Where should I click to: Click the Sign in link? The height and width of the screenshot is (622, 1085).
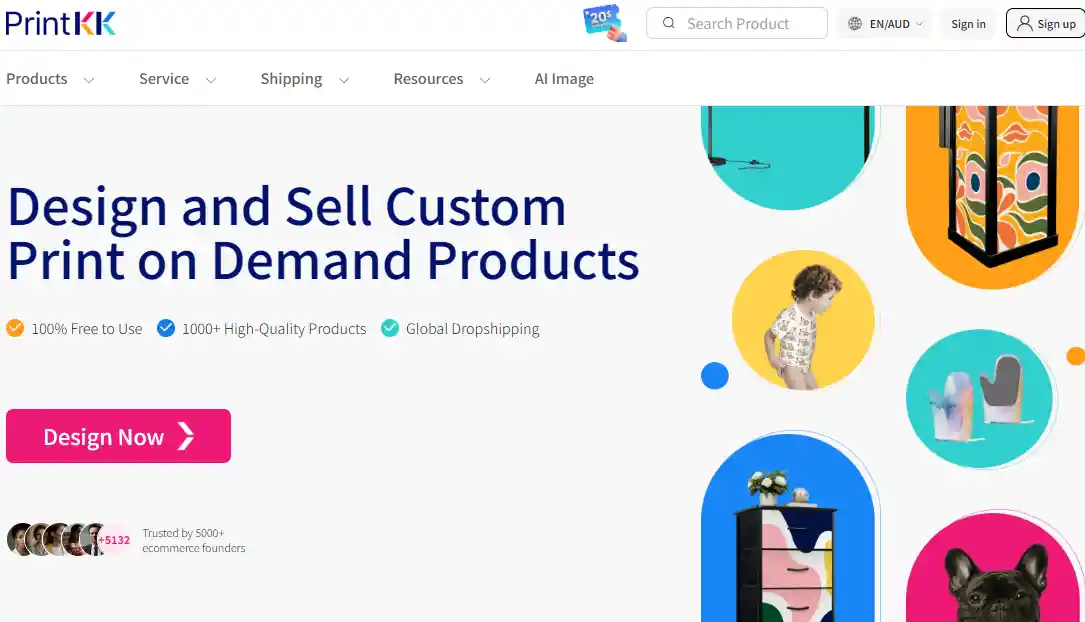pos(968,24)
